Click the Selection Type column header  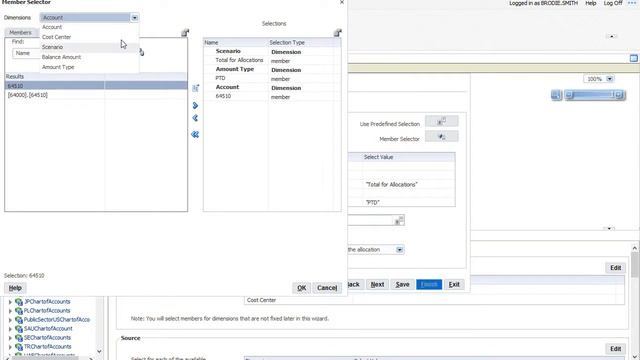(300, 42)
